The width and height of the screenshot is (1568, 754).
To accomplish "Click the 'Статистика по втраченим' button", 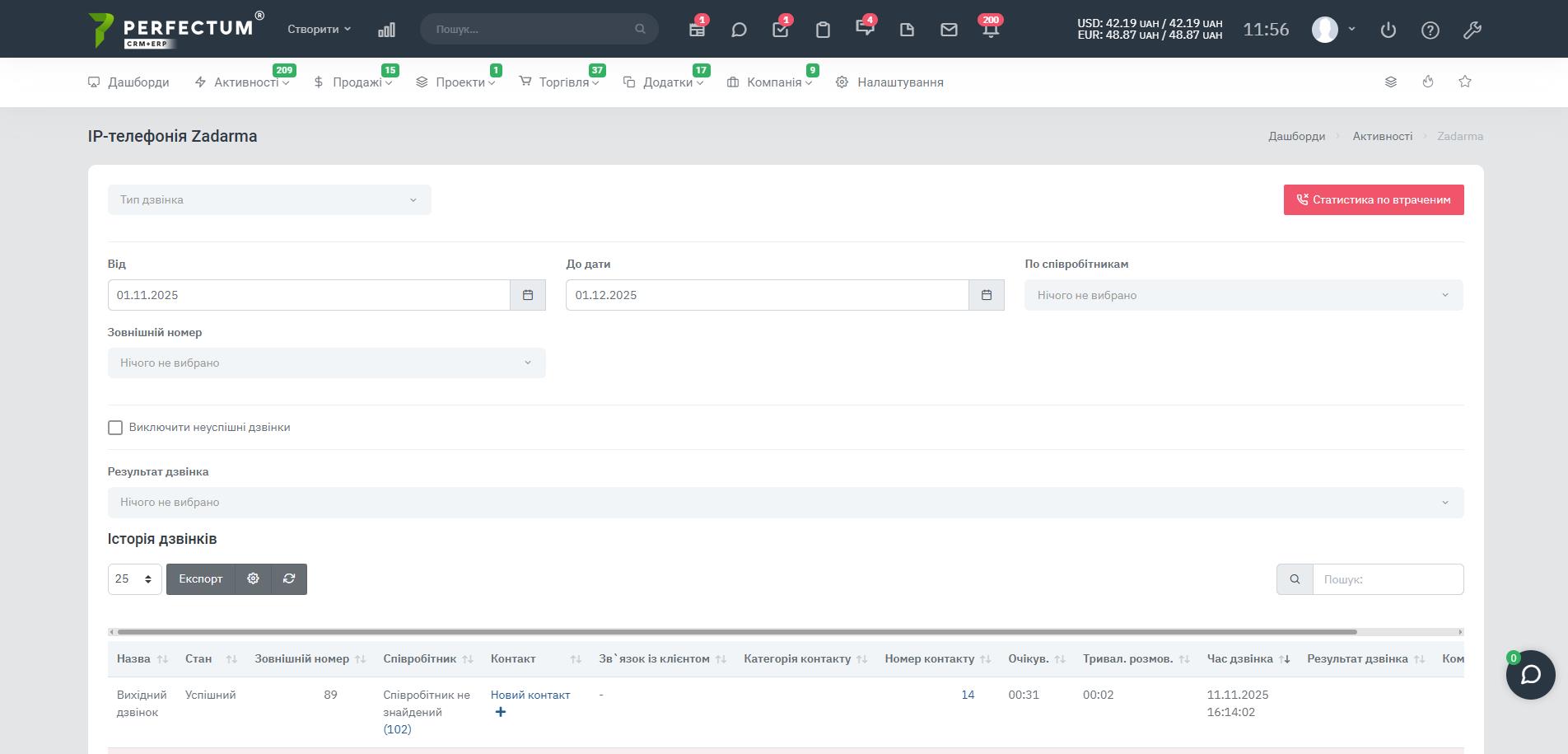I will click(x=1373, y=199).
